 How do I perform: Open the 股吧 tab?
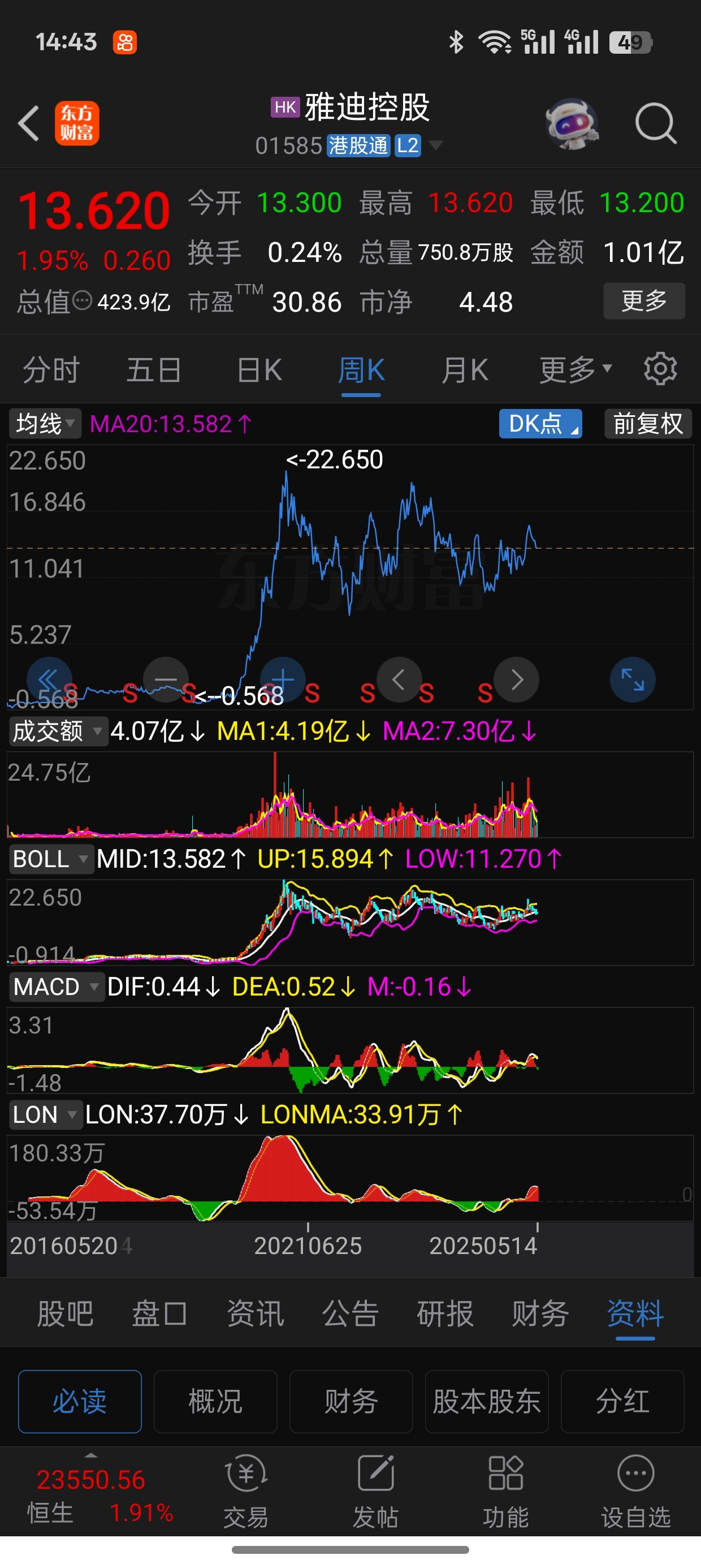pos(65,1313)
